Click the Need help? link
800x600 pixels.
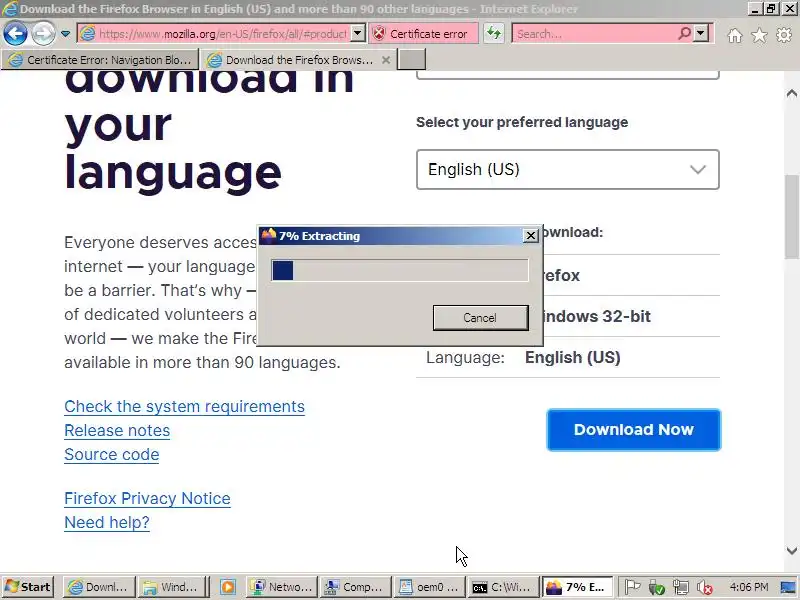point(107,522)
